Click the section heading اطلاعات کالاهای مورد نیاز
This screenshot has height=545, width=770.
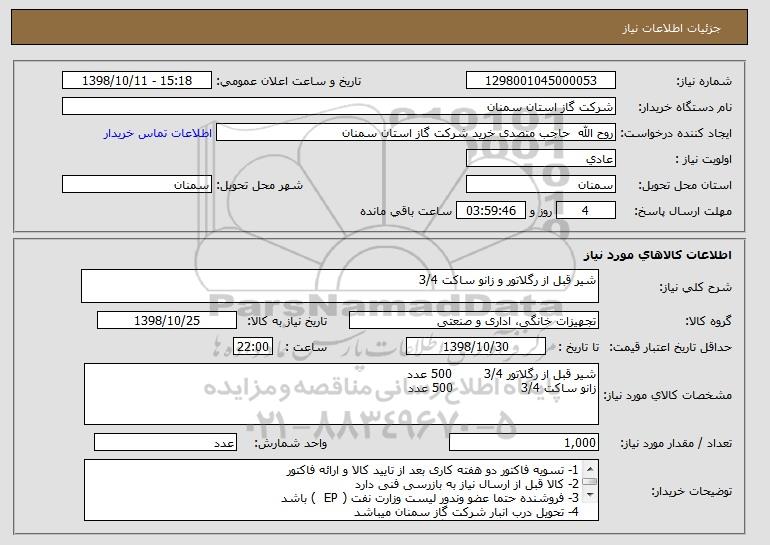point(658,255)
